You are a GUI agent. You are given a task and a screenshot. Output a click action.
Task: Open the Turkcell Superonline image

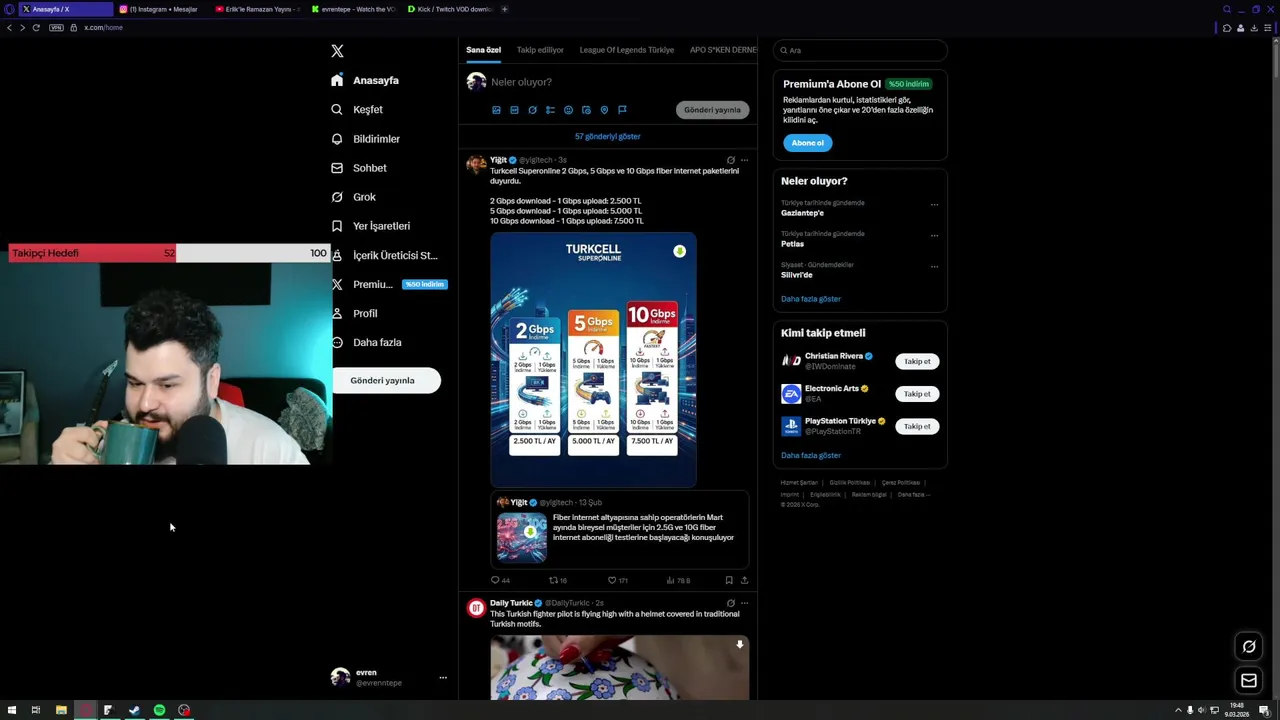pyautogui.click(x=593, y=360)
